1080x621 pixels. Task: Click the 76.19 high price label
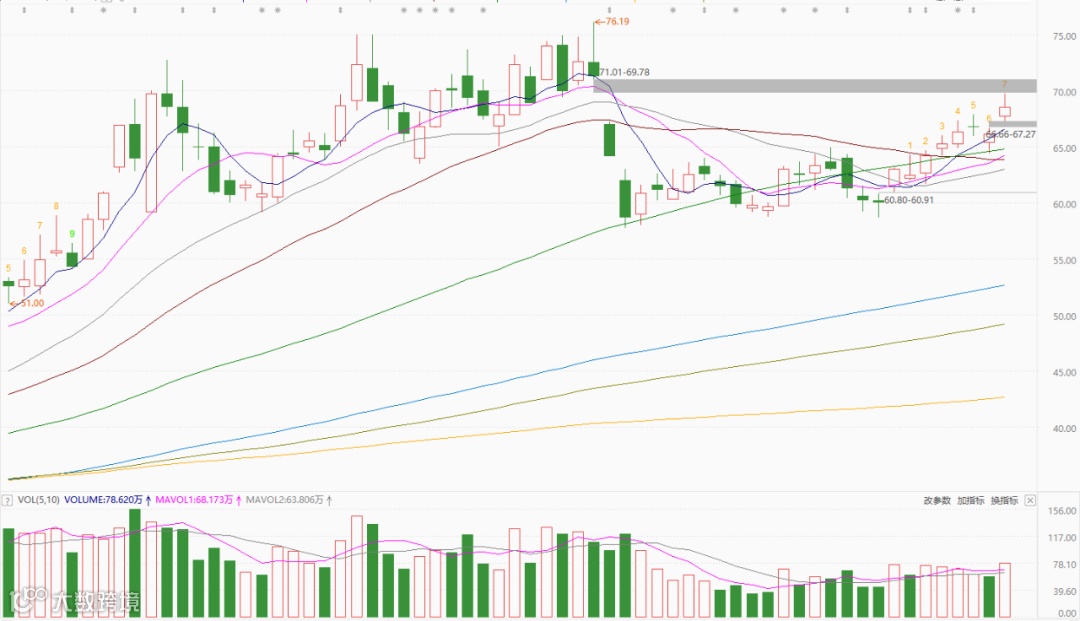[617, 21]
